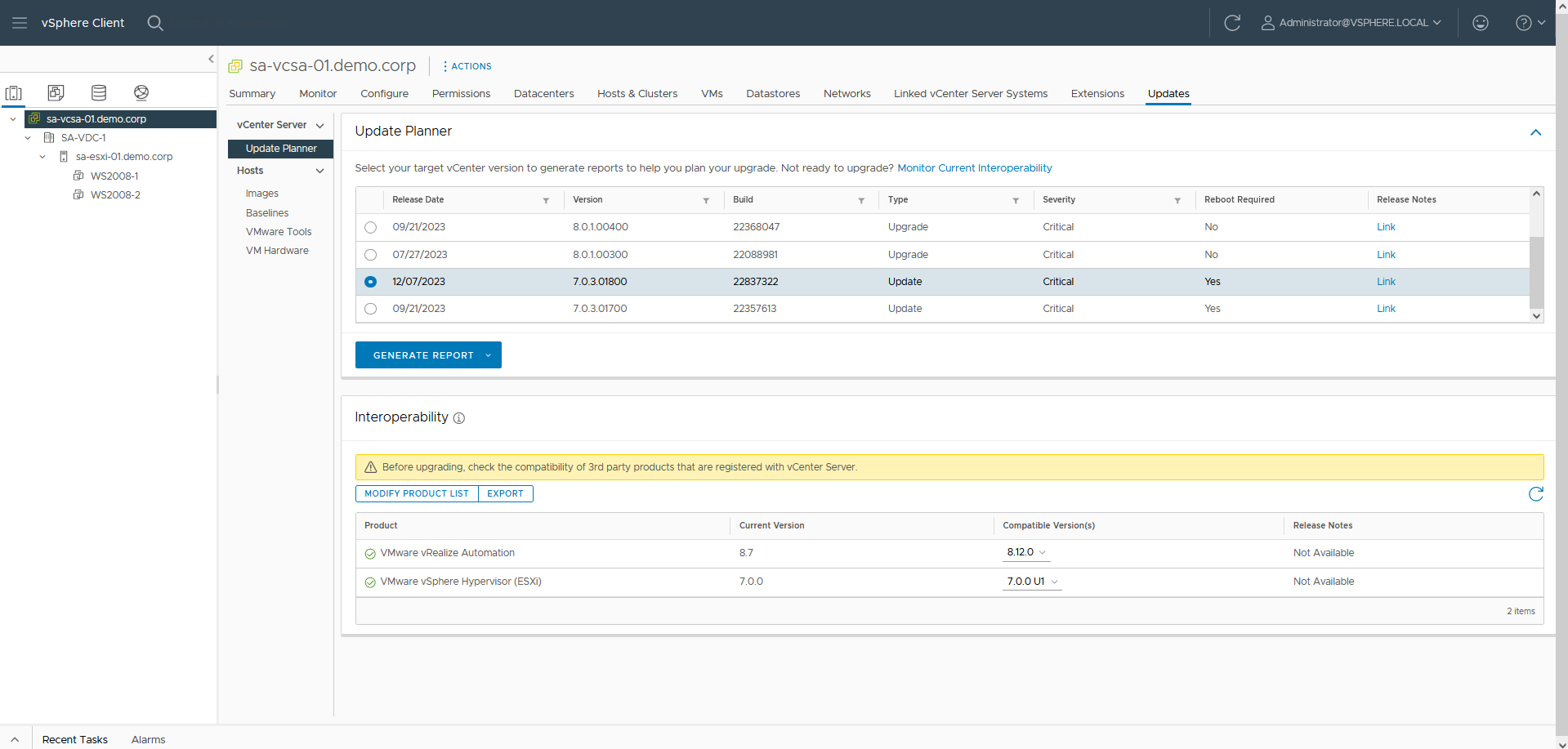
Task: Filter the Release Date column
Action: pos(546,200)
